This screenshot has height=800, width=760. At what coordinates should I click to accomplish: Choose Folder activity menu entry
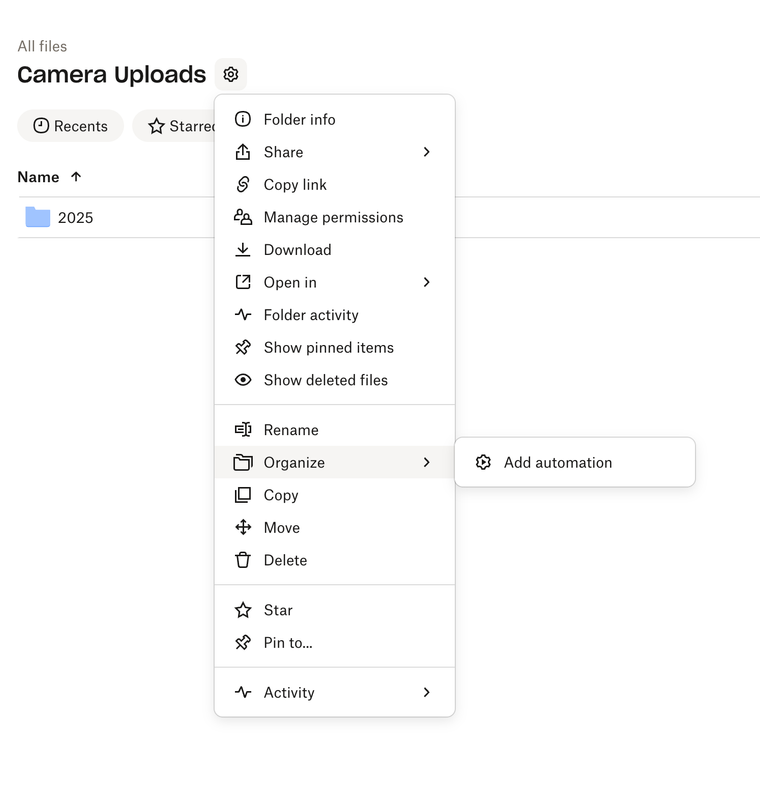(310, 315)
